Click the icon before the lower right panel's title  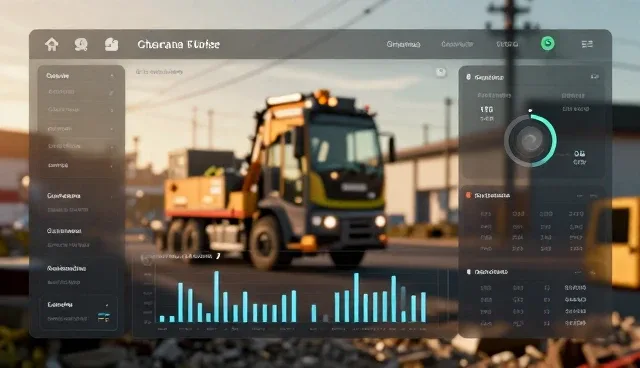[x=469, y=271]
